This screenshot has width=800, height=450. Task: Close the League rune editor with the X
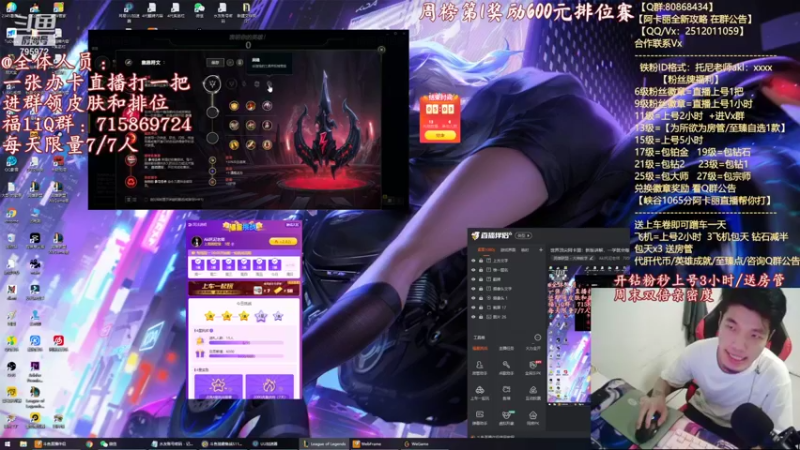(381, 49)
